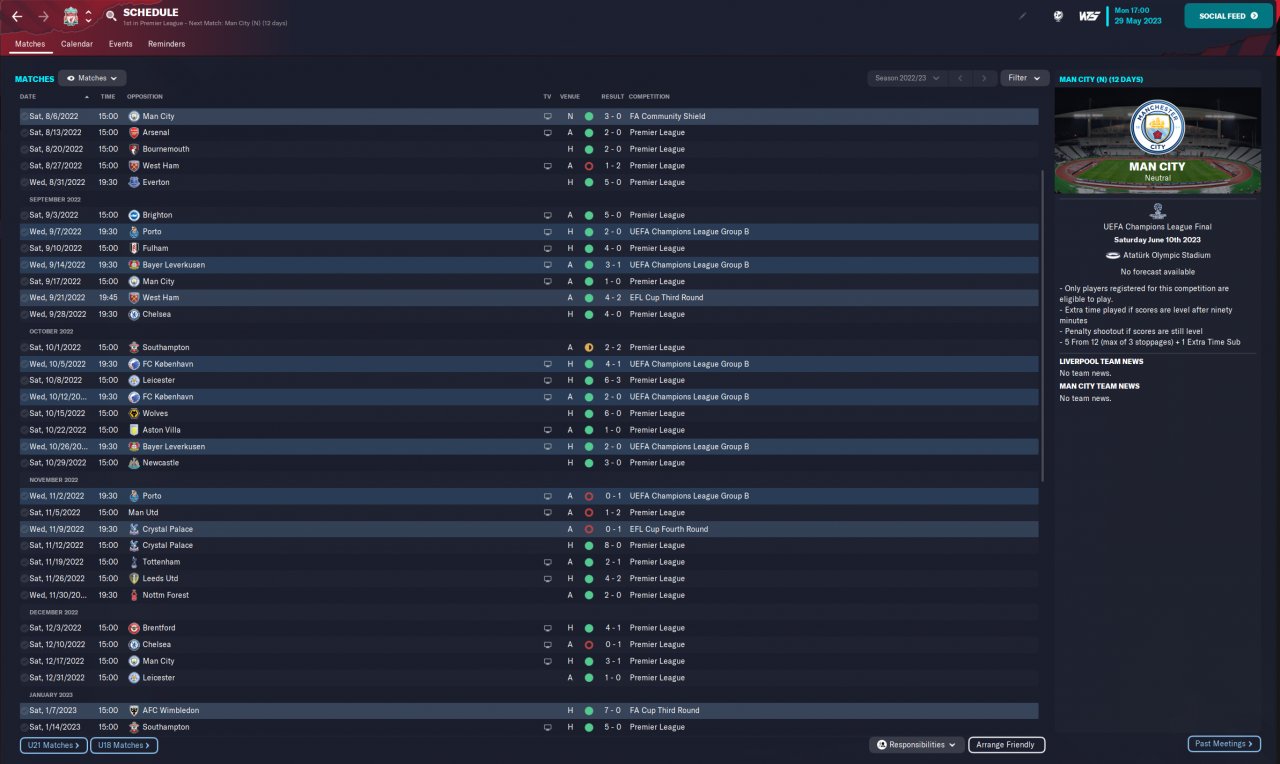Screen dimensions: 1280x764
Task: Open the Season 2022/23 dropdown
Action: tap(908, 78)
